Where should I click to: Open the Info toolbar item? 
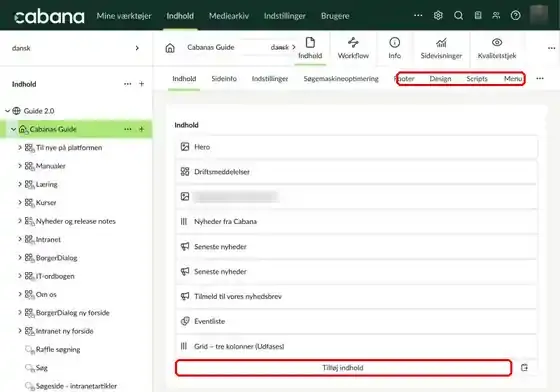click(x=394, y=48)
